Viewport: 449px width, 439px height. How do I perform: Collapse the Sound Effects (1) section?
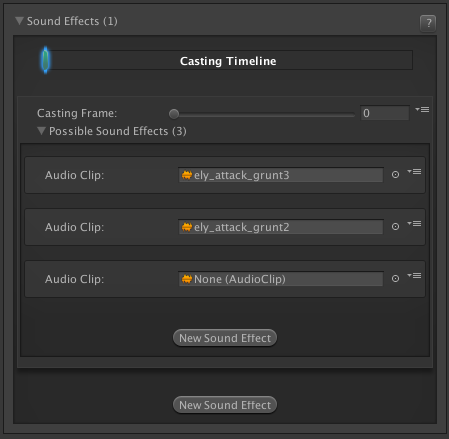point(19,21)
